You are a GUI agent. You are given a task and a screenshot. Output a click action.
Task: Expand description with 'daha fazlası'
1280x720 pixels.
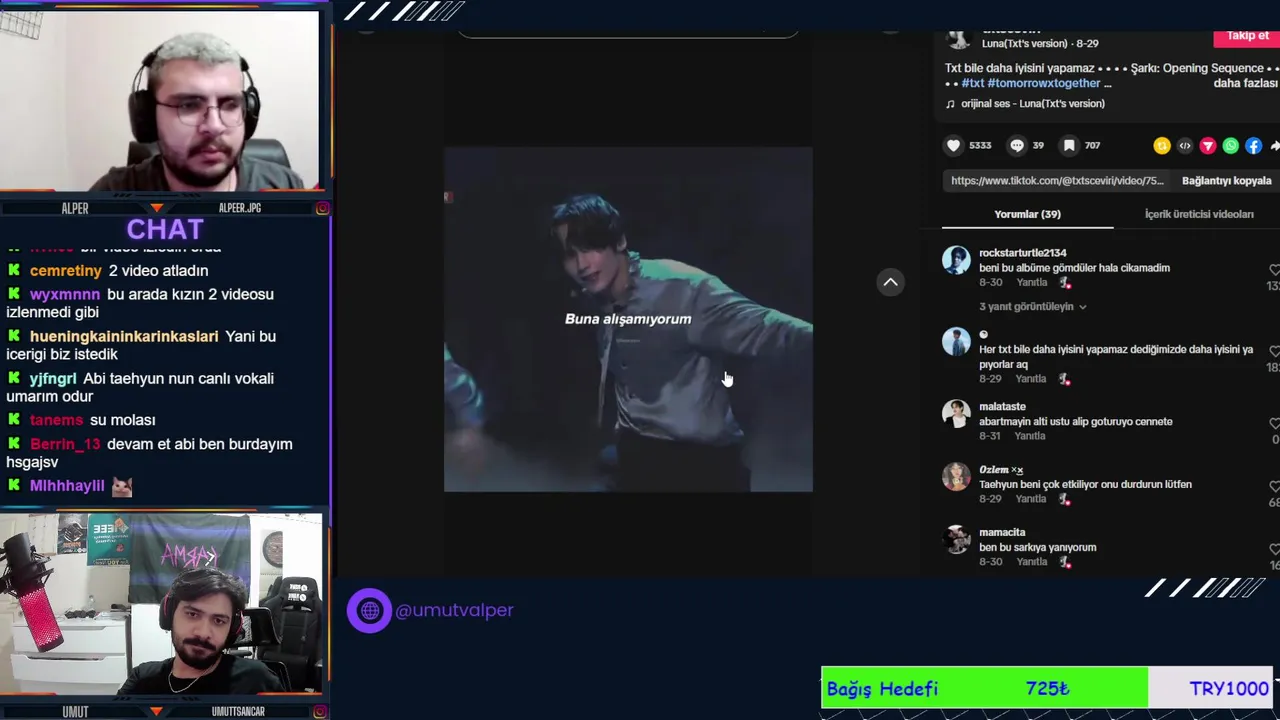click(x=1246, y=84)
